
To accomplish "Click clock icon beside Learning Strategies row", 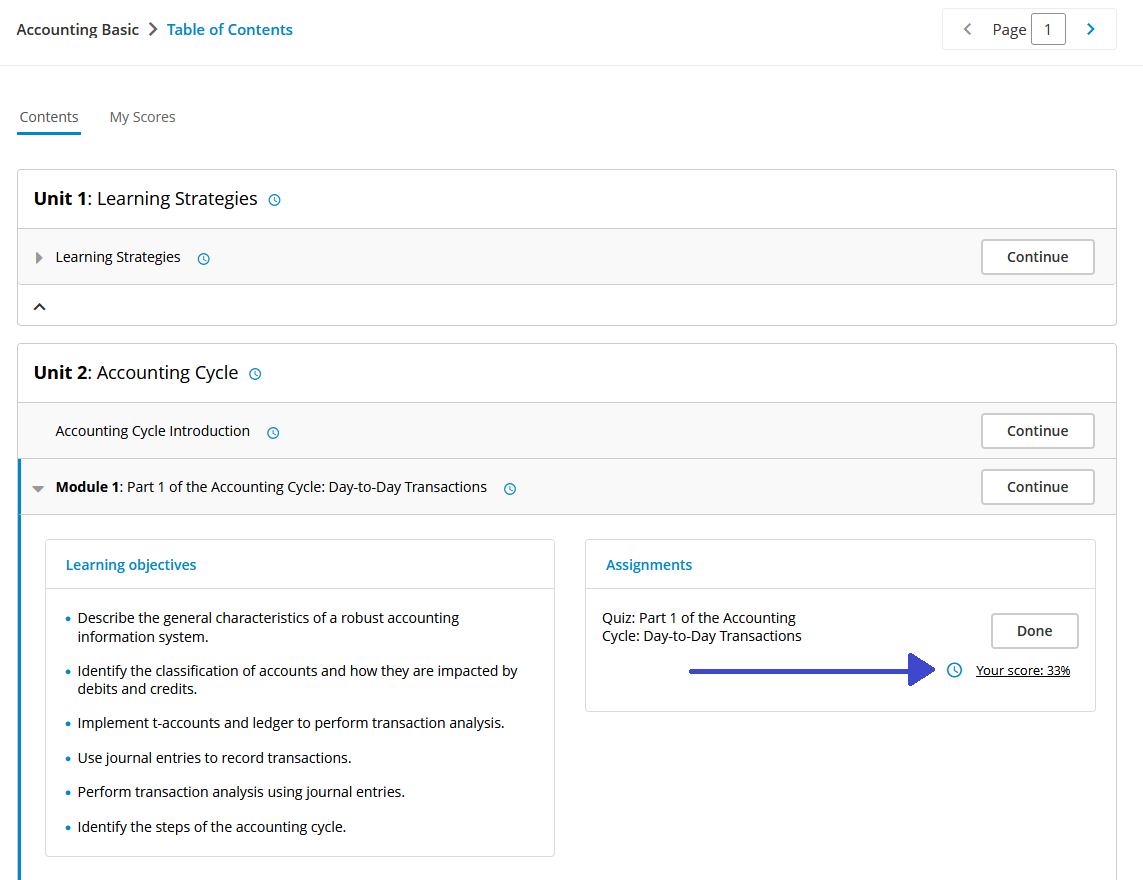I will pos(204,258).
